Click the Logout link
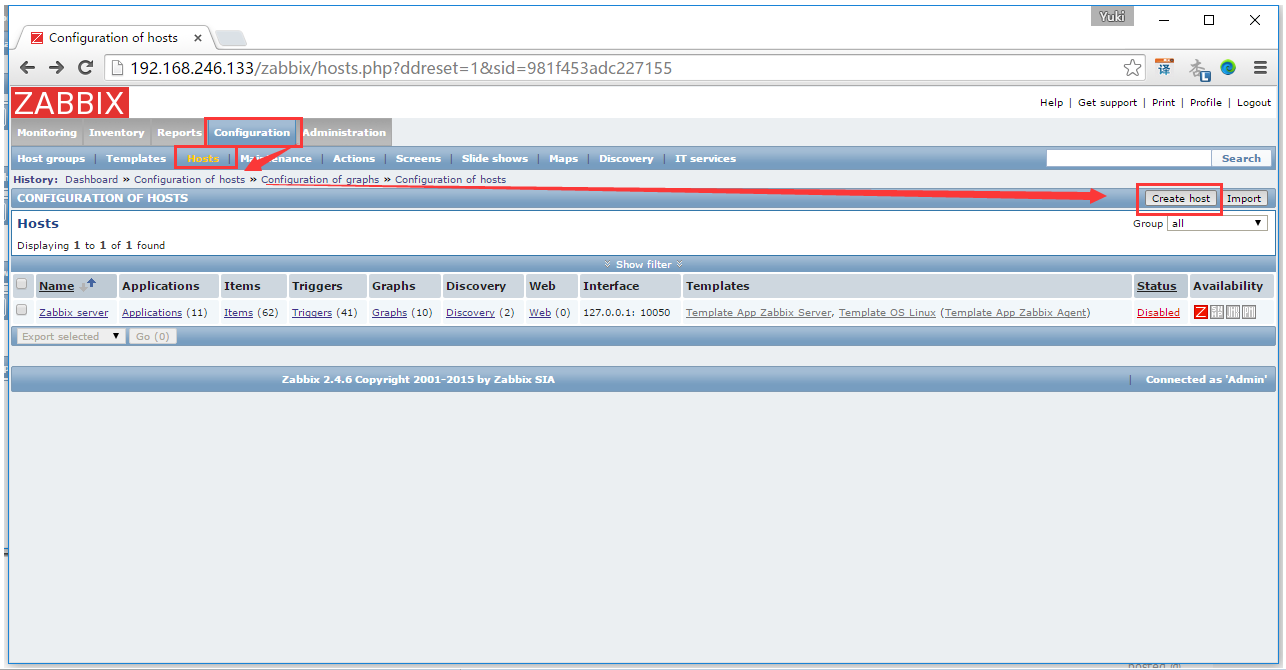This screenshot has height=670, width=1286. 1254,102
